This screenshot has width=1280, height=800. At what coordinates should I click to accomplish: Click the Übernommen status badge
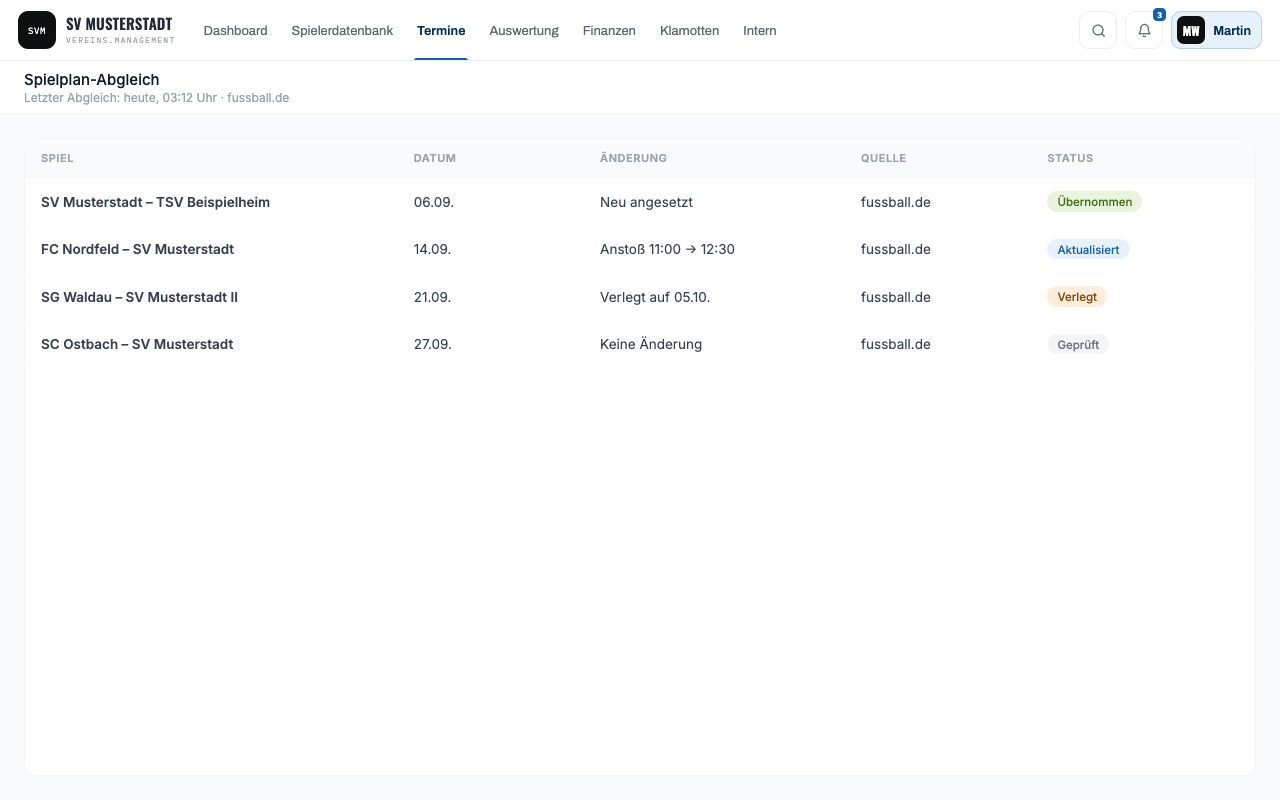tap(1094, 202)
